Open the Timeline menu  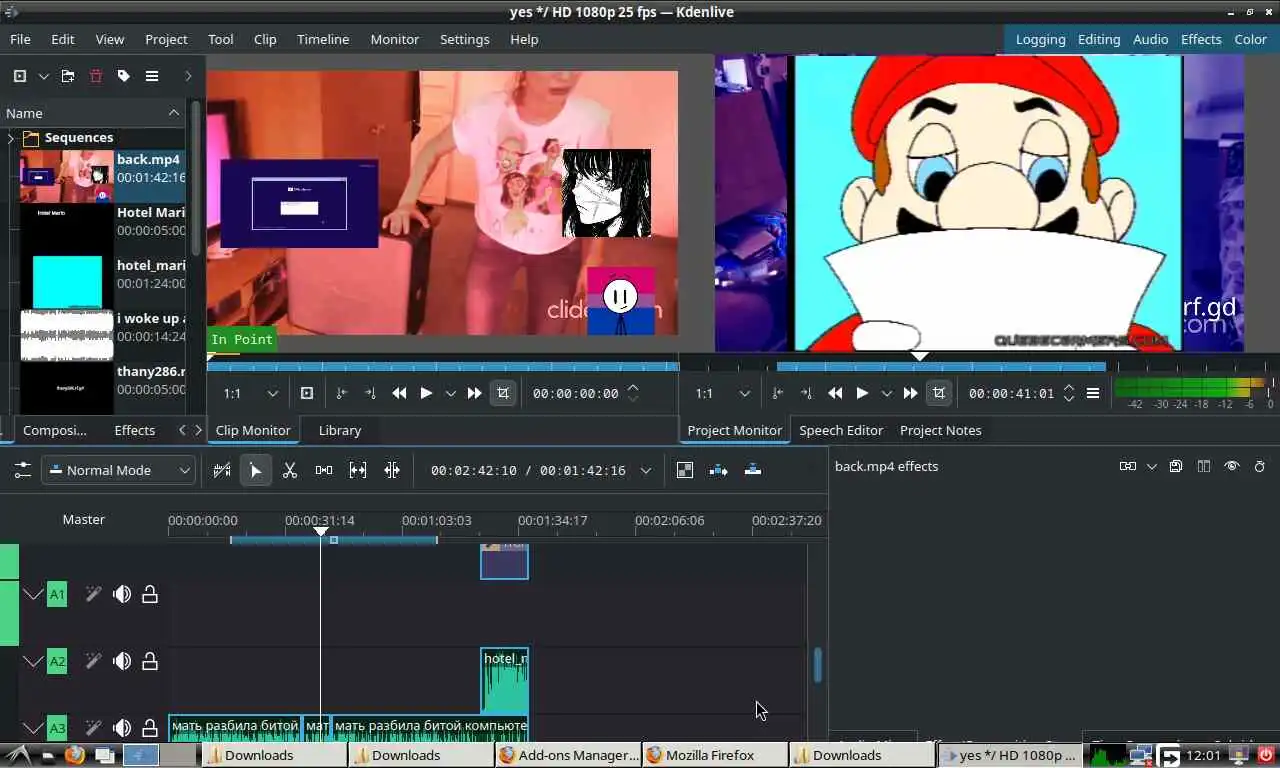(323, 39)
